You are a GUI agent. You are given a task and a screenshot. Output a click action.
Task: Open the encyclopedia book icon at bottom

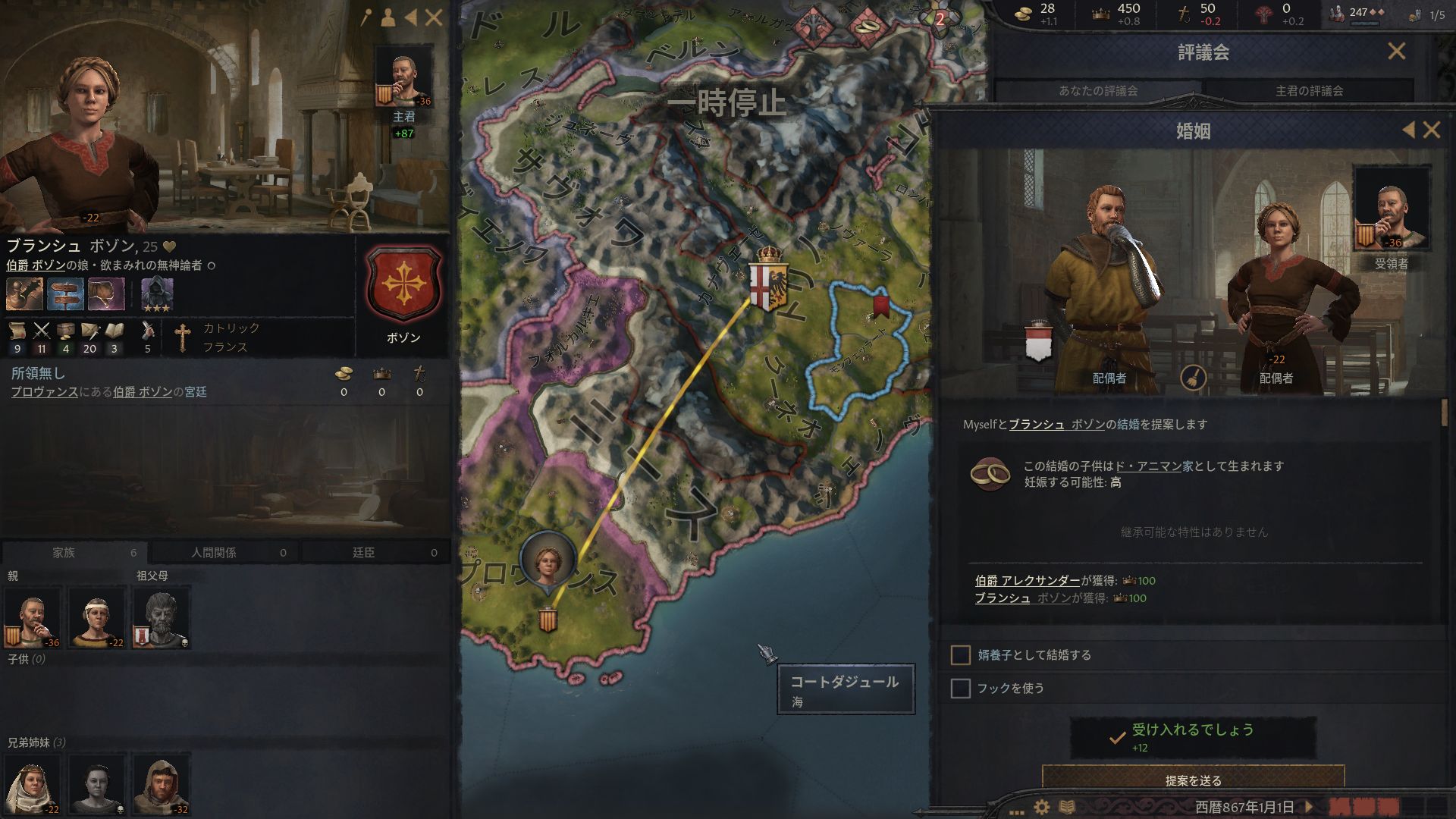click(1067, 807)
